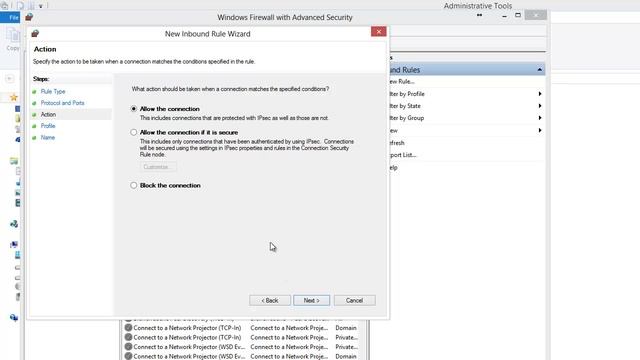This screenshot has width=640, height=360.
Task: Click the grayed Customize button
Action: point(158,167)
